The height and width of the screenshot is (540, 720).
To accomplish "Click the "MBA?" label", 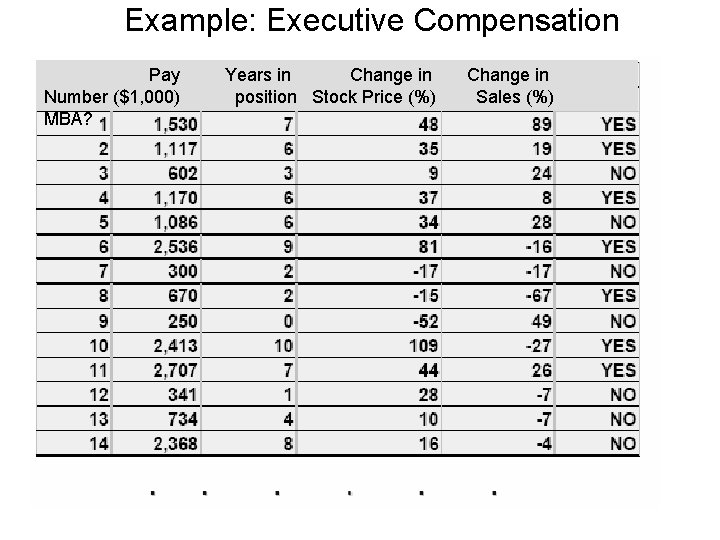I will tap(68, 119).
